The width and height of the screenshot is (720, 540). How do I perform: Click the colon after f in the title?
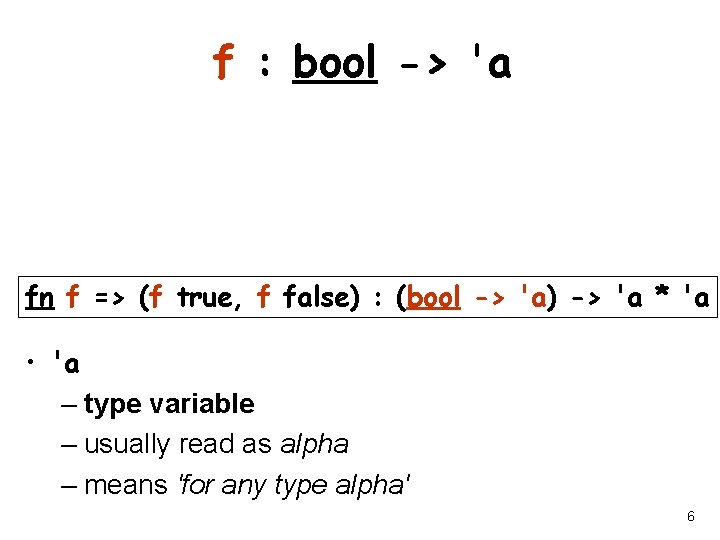(265, 66)
